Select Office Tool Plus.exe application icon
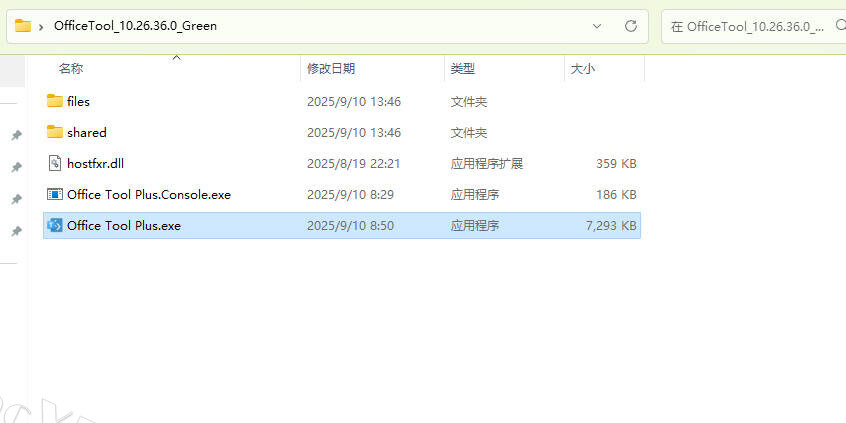846x423 pixels. 54,225
